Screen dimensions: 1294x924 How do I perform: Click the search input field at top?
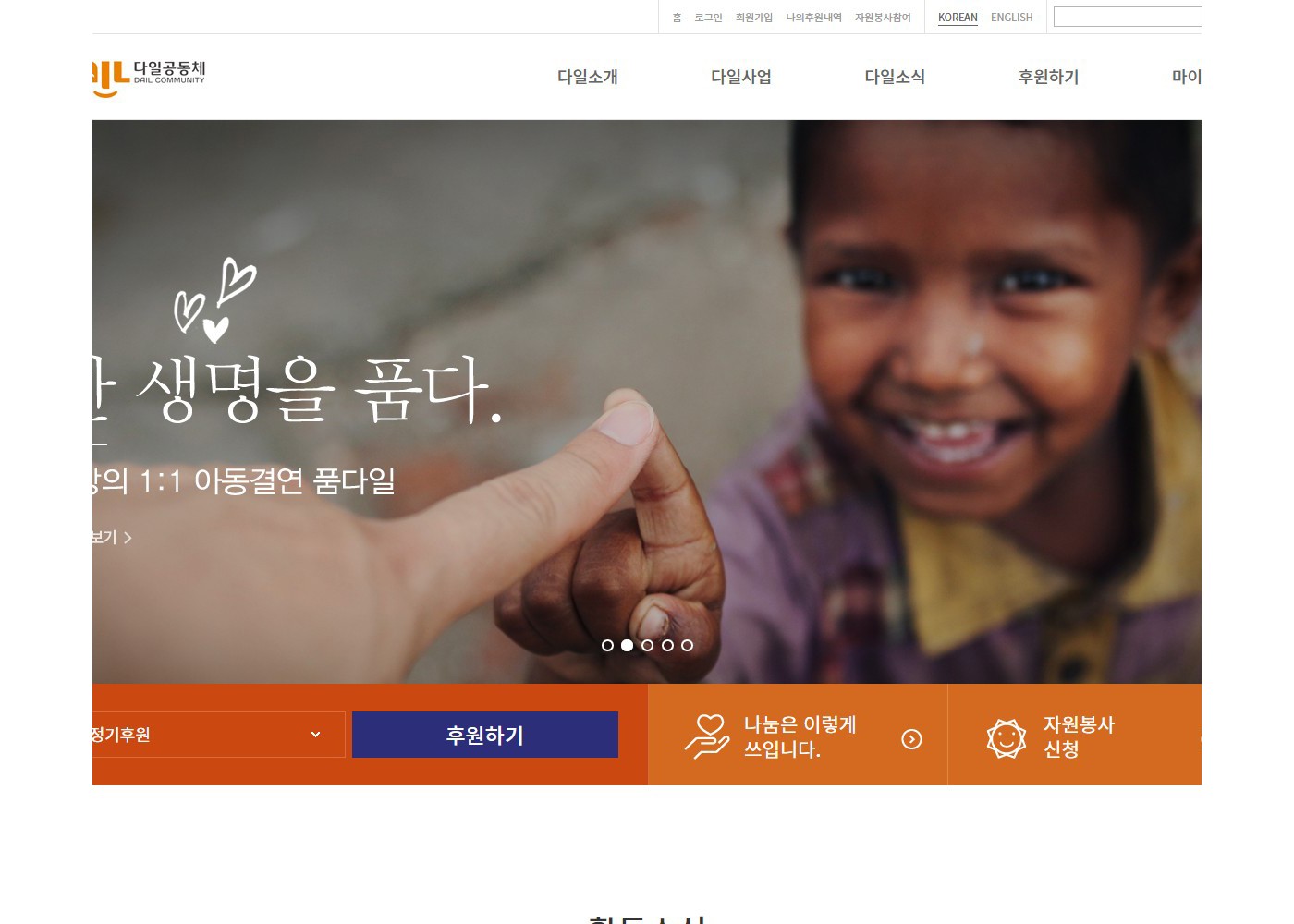tap(1128, 17)
